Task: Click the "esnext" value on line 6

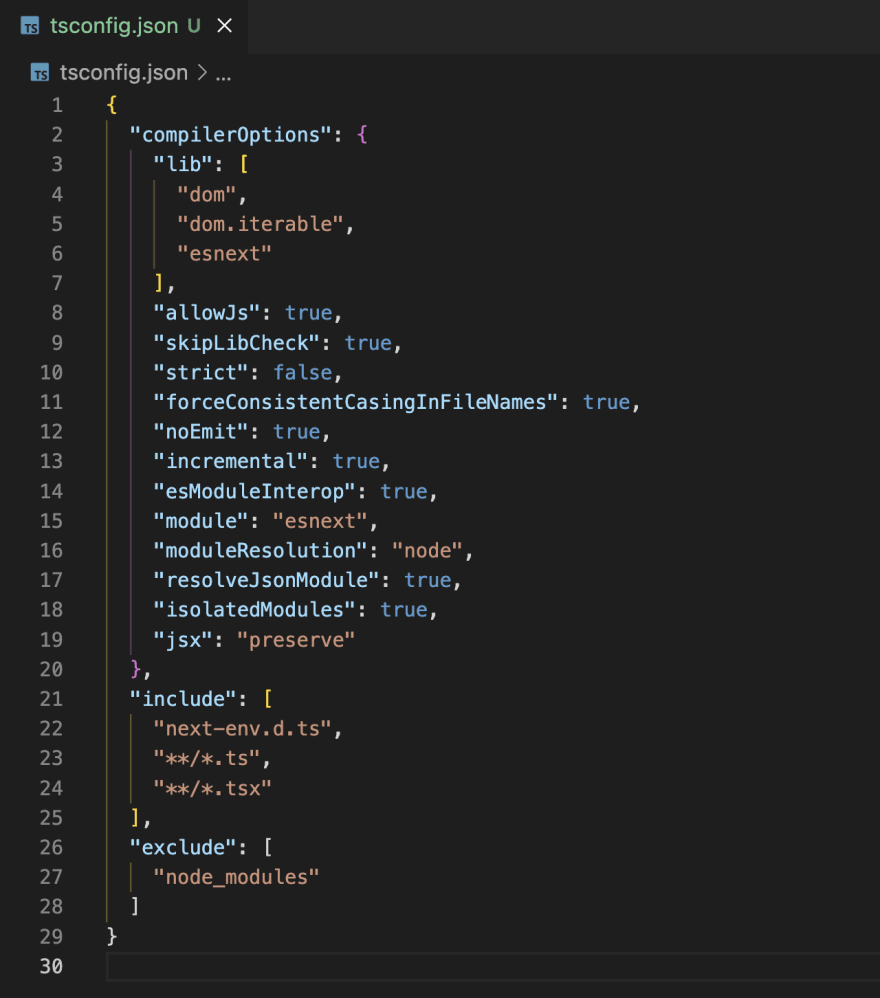Action: coord(225,253)
